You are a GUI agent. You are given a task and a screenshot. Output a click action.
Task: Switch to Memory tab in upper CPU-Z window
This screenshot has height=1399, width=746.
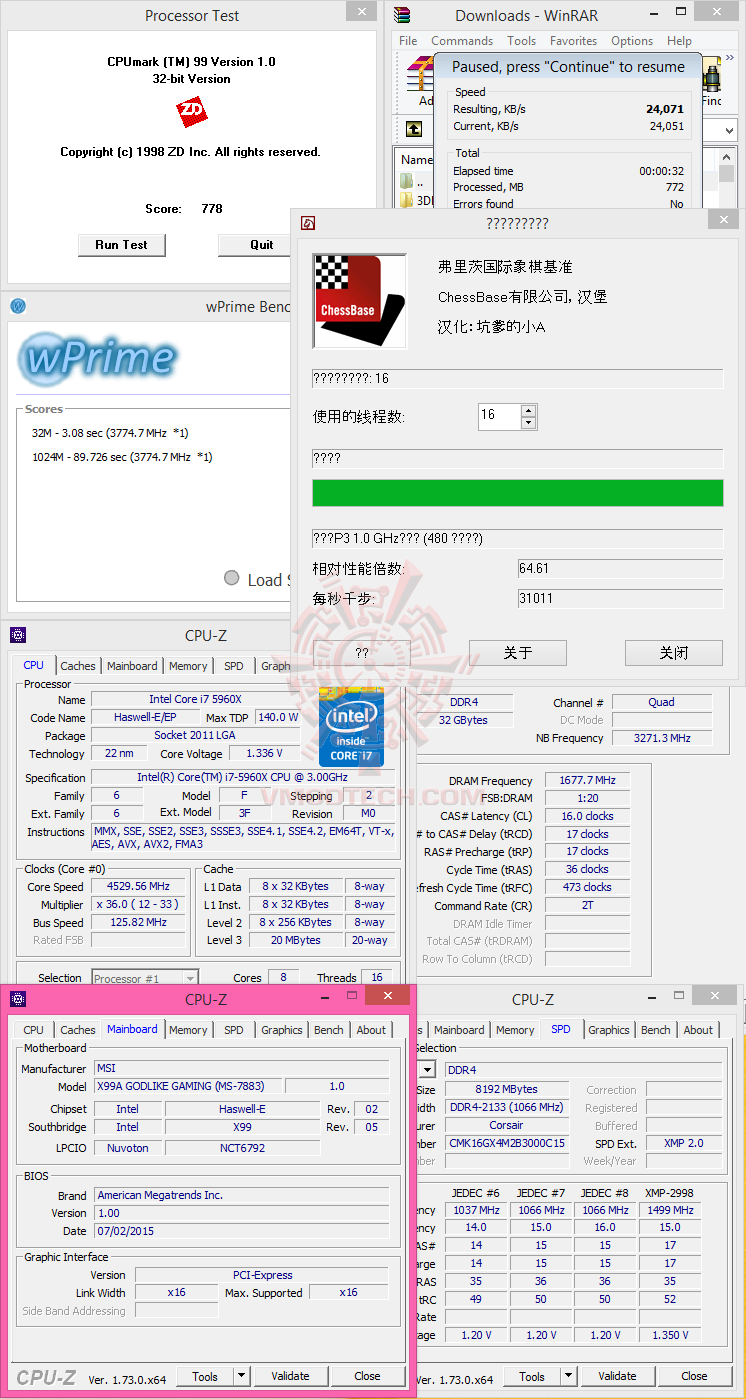(x=188, y=666)
